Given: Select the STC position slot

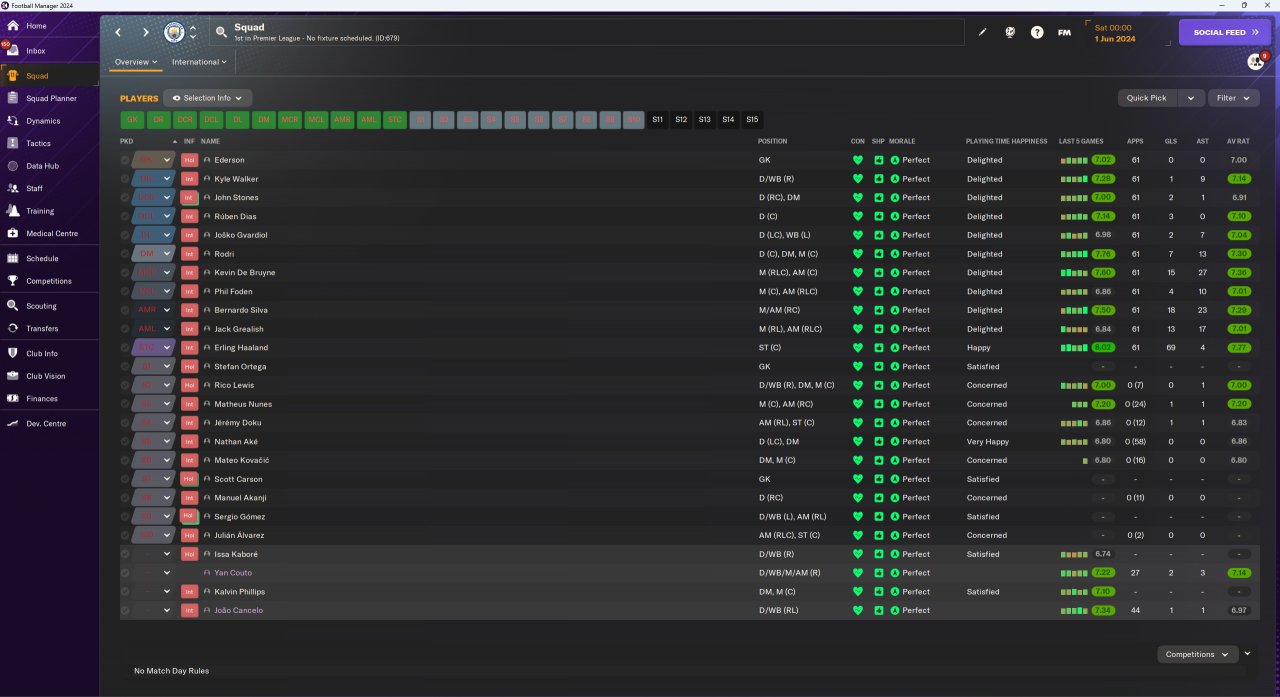Looking at the screenshot, I should pos(395,120).
